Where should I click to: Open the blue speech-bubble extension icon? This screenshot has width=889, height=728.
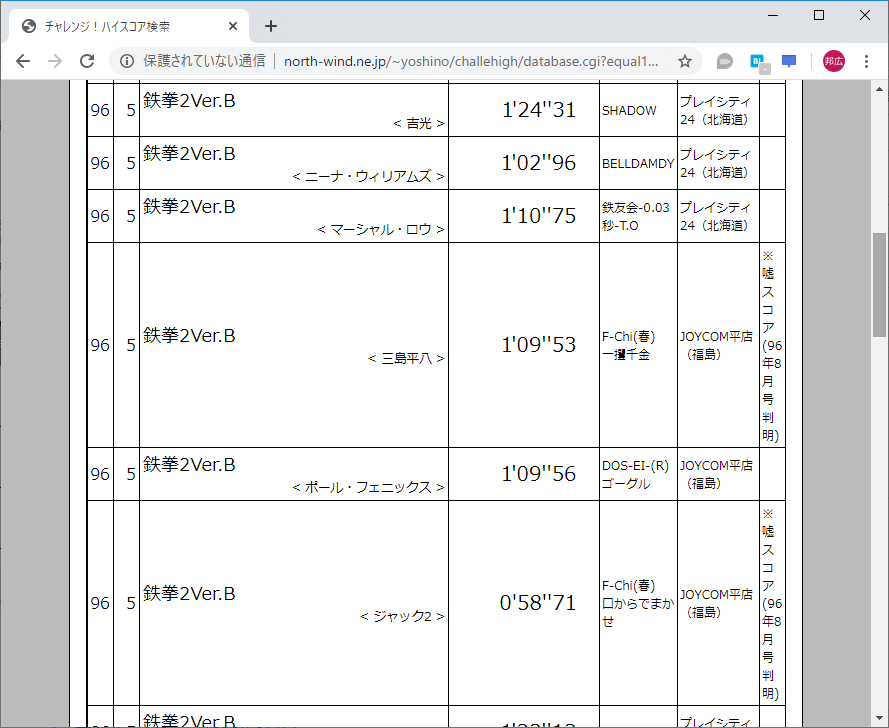(x=789, y=61)
